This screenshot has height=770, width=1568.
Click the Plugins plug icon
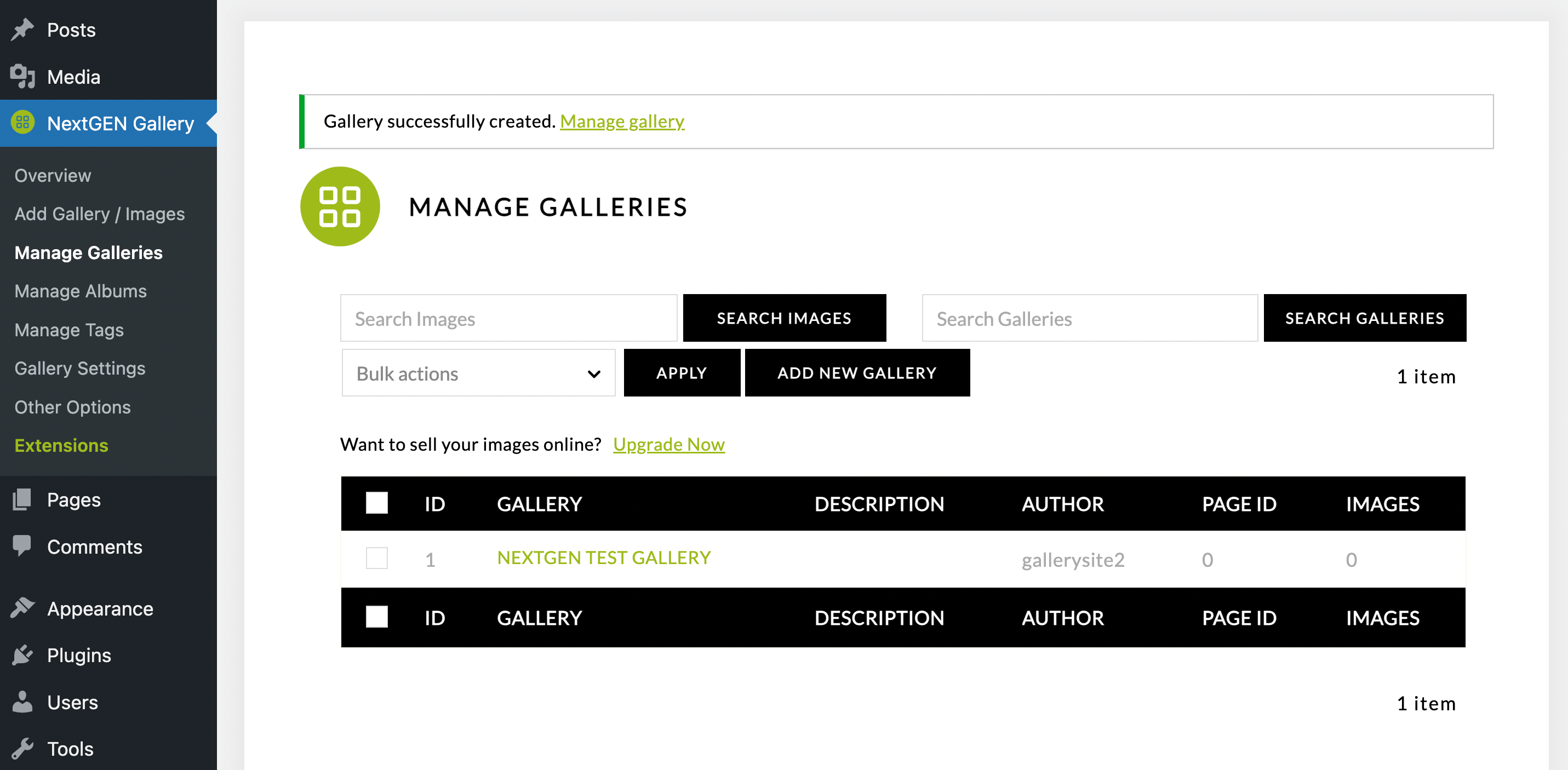[22, 655]
